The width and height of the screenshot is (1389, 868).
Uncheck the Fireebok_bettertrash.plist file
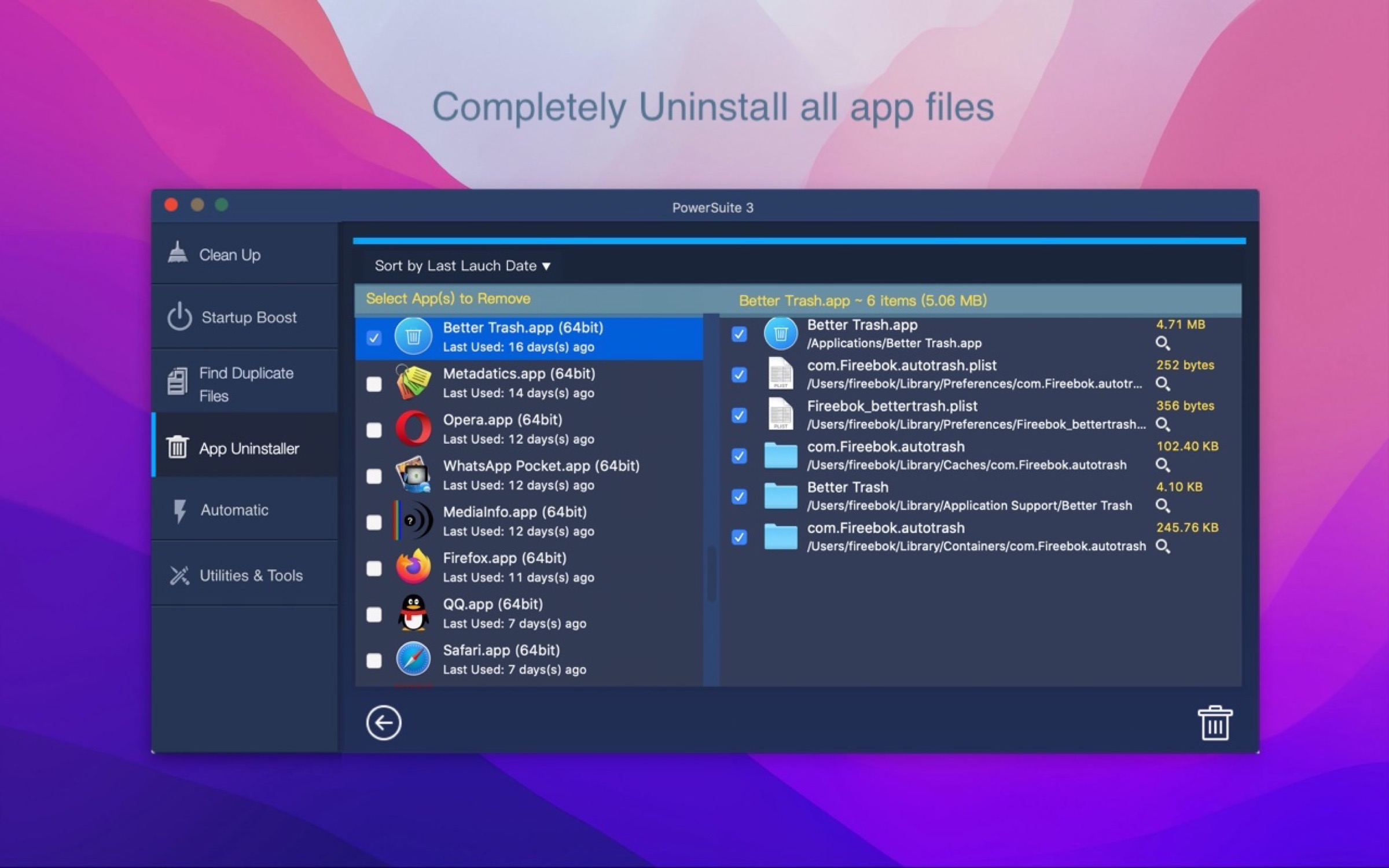click(739, 415)
